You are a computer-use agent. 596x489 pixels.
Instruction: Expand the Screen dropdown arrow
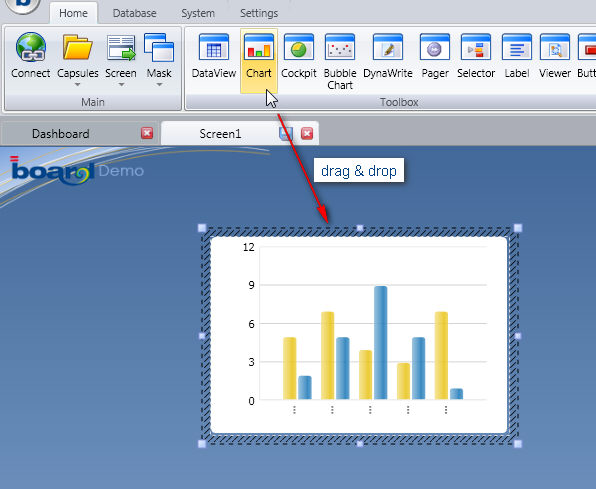click(x=121, y=84)
